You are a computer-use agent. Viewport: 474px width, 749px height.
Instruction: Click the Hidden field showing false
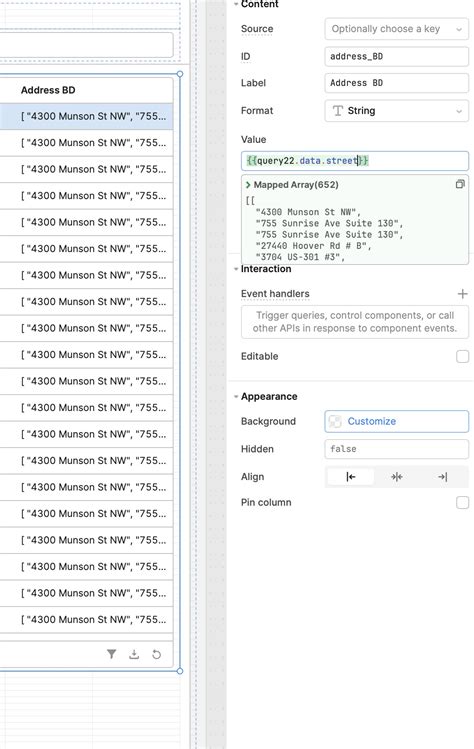[397, 449]
